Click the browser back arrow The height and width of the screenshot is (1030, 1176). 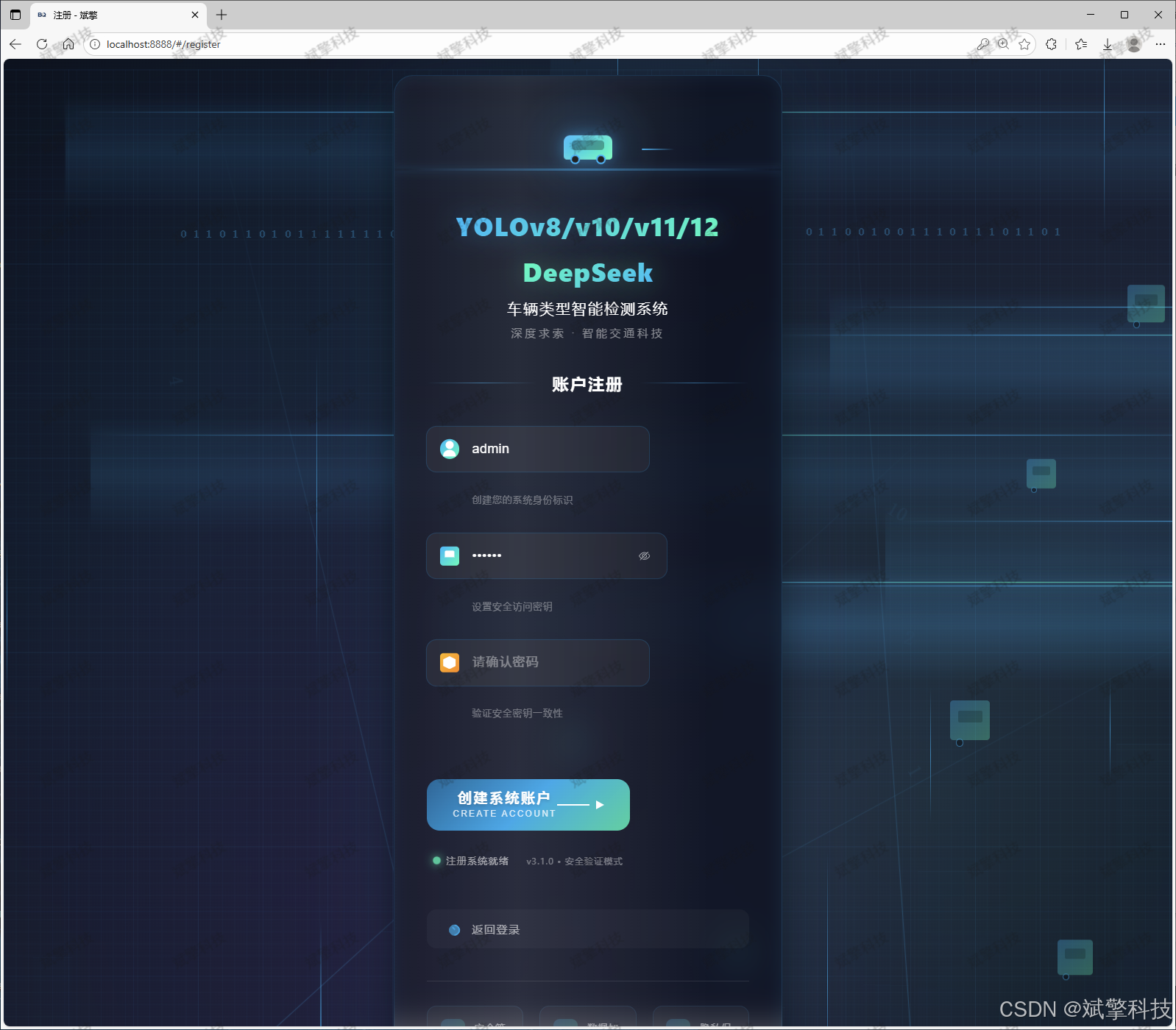(x=15, y=44)
